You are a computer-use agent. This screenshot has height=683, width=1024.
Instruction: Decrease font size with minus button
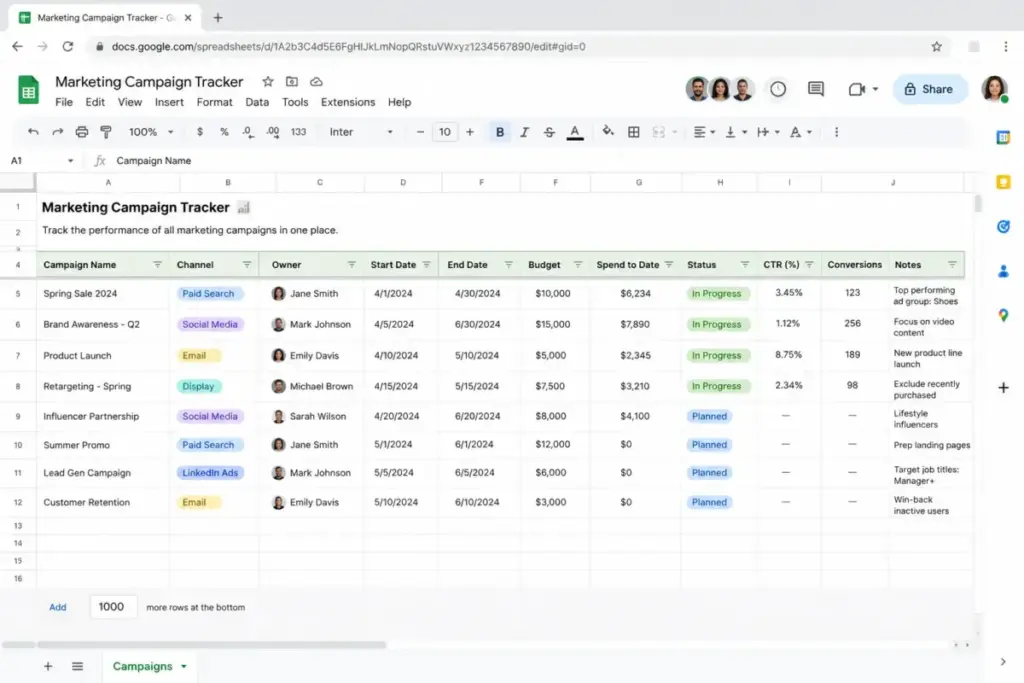(x=420, y=132)
